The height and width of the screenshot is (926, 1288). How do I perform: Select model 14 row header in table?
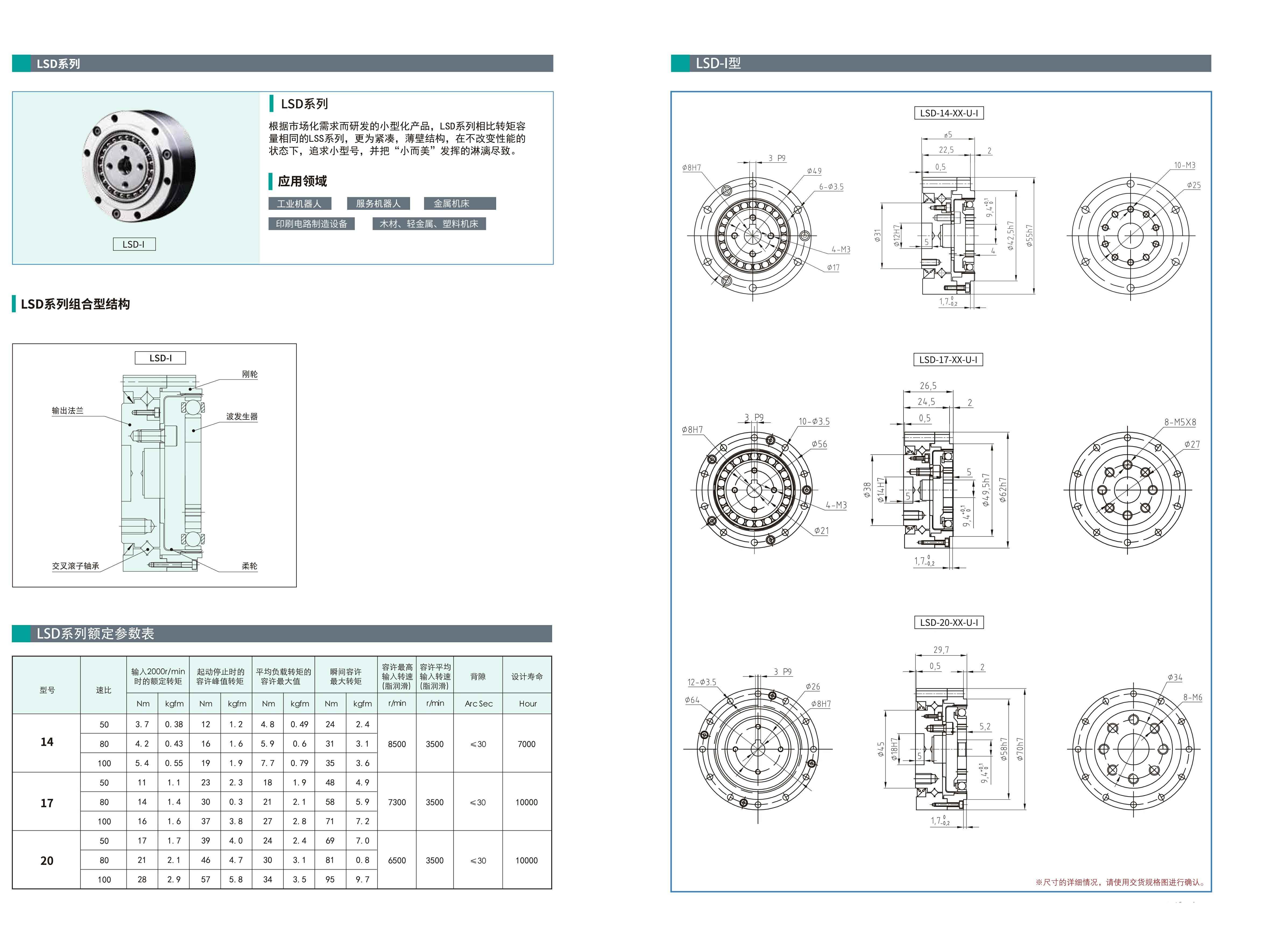(x=47, y=743)
